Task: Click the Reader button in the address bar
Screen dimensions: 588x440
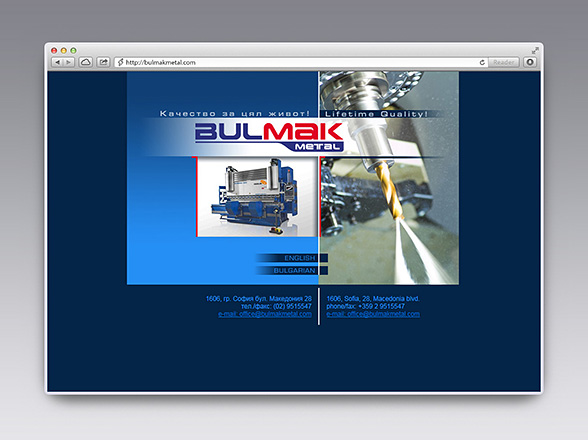Action: pyautogui.click(x=504, y=62)
